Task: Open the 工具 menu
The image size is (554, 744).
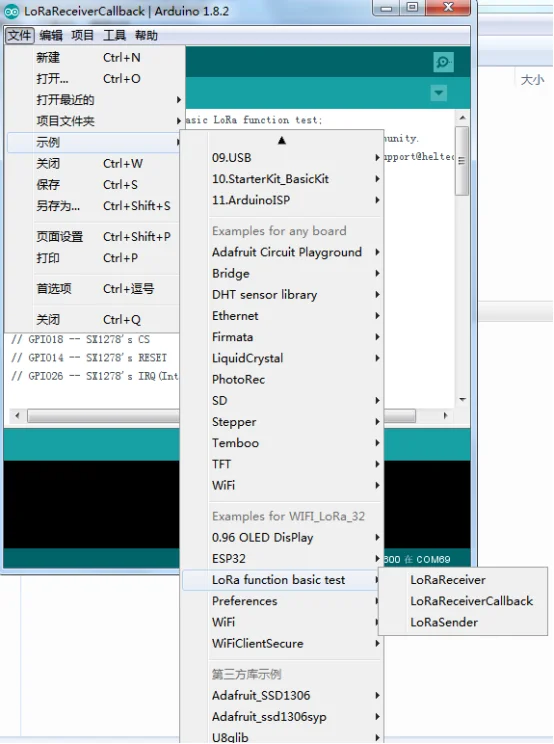Action: 114,36
